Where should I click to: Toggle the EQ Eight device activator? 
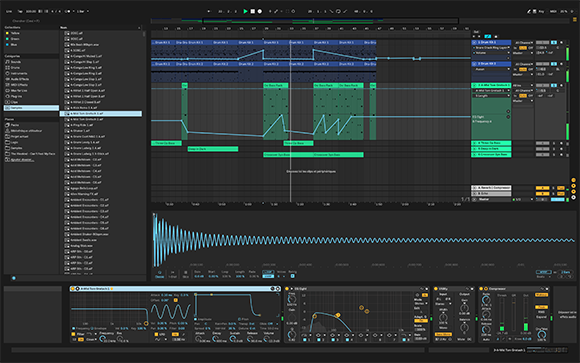pos(287,289)
